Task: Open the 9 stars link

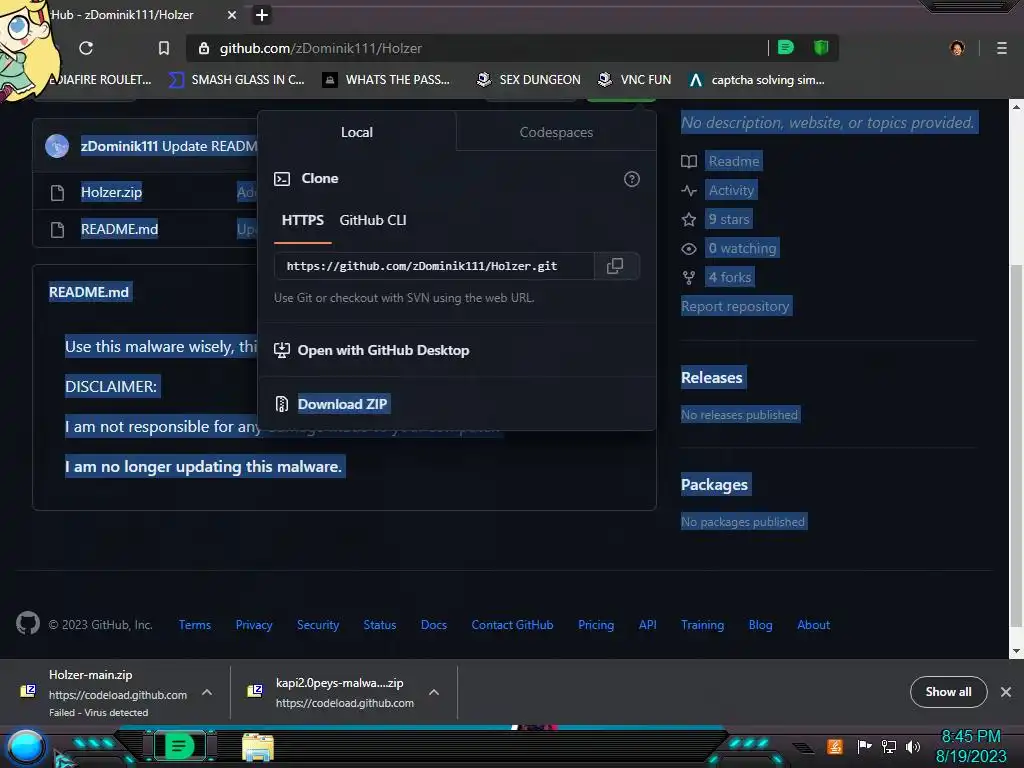Action: pos(729,219)
